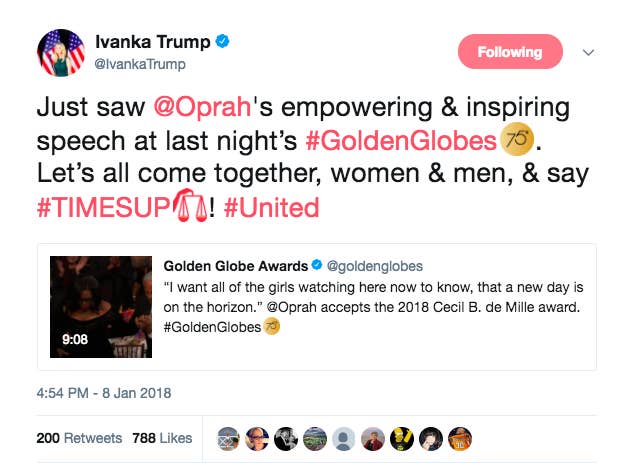Open the @goldenglobes handle in the quoted tweet
The image size is (632, 463).
click(375, 266)
